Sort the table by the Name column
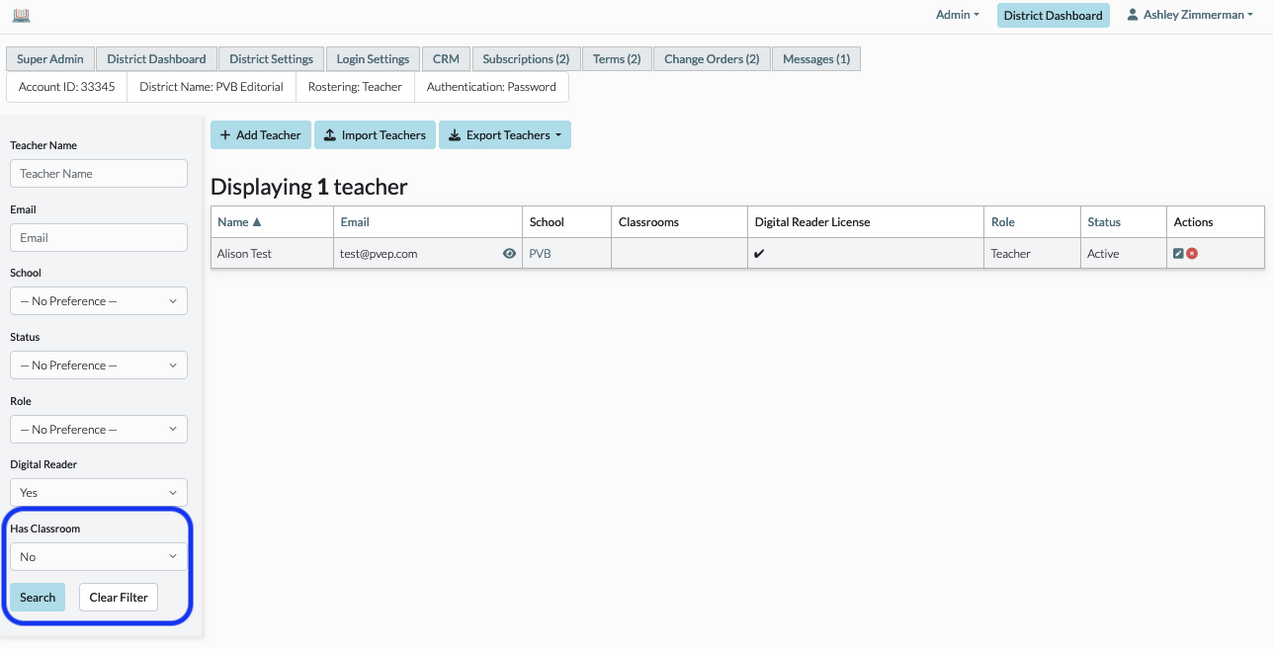 pyautogui.click(x=240, y=222)
